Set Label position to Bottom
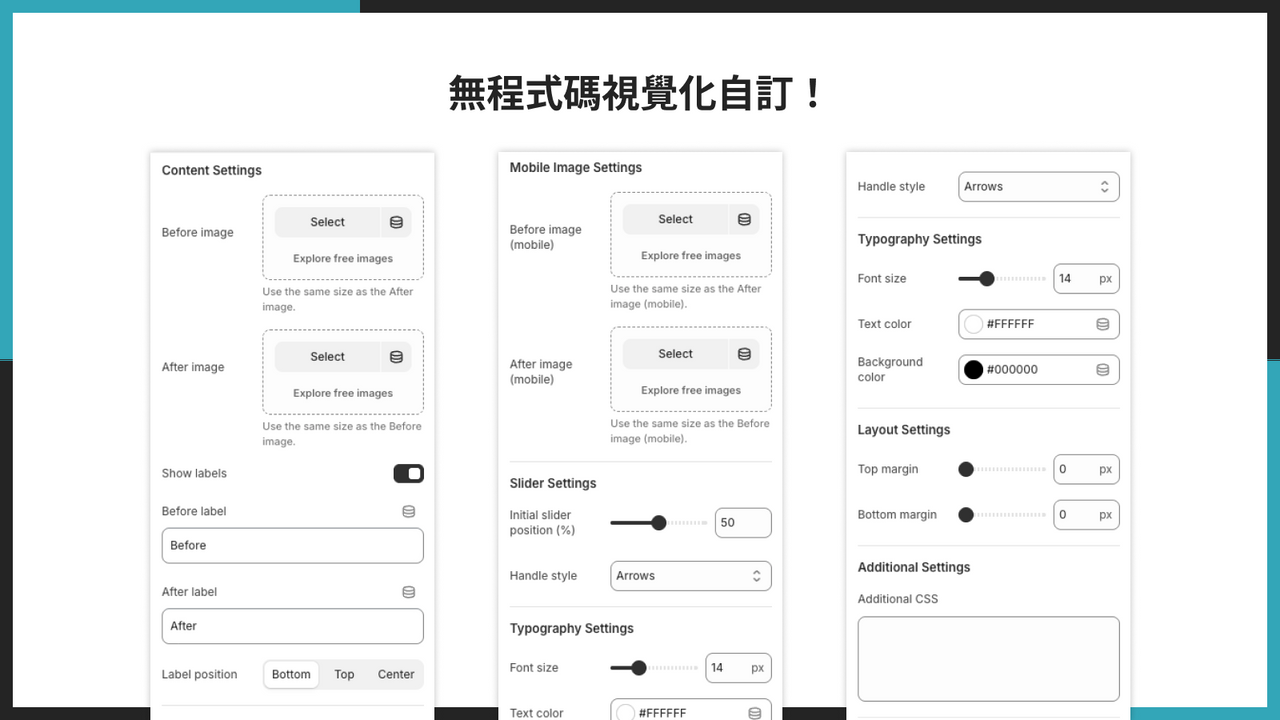Image resolution: width=1280 pixels, height=720 pixels. [x=291, y=674]
